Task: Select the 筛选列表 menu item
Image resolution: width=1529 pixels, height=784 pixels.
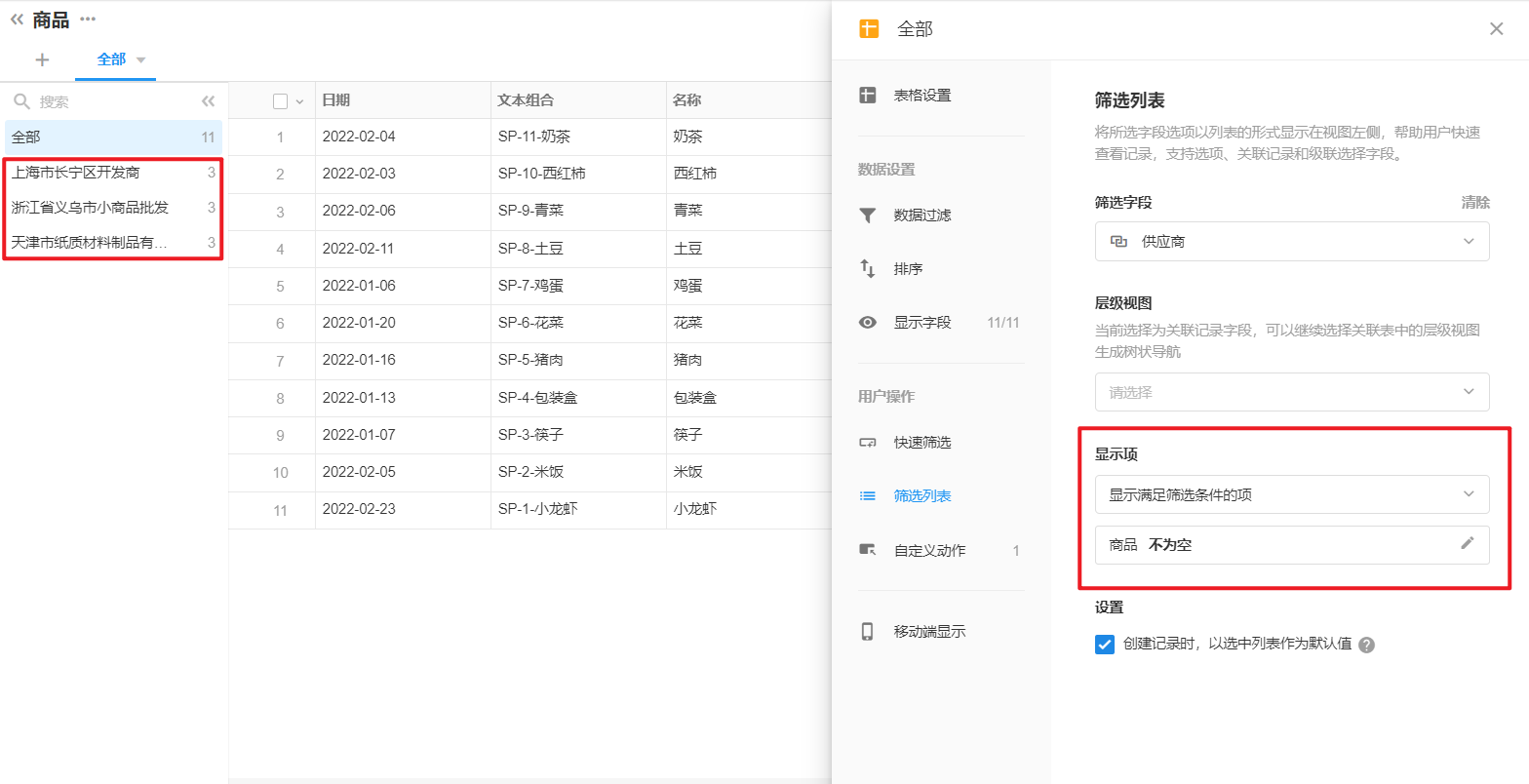Action: (x=921, y=495)
